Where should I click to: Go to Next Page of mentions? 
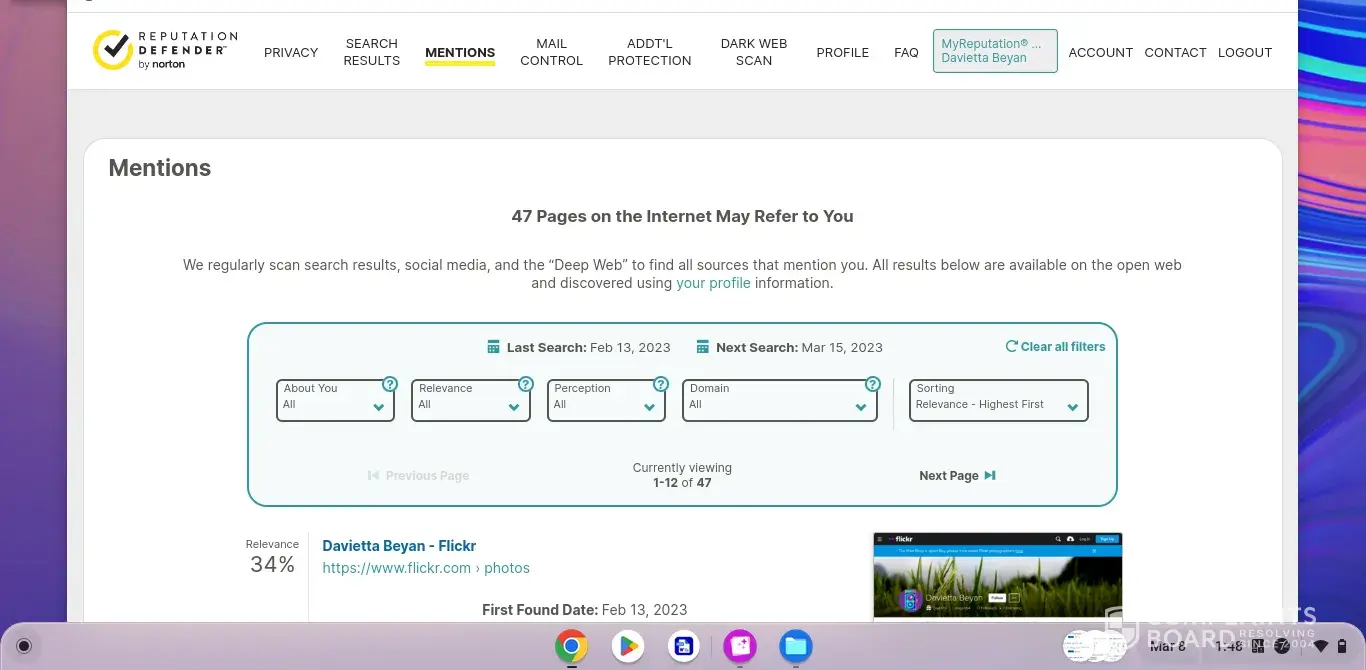pos(957,476)
